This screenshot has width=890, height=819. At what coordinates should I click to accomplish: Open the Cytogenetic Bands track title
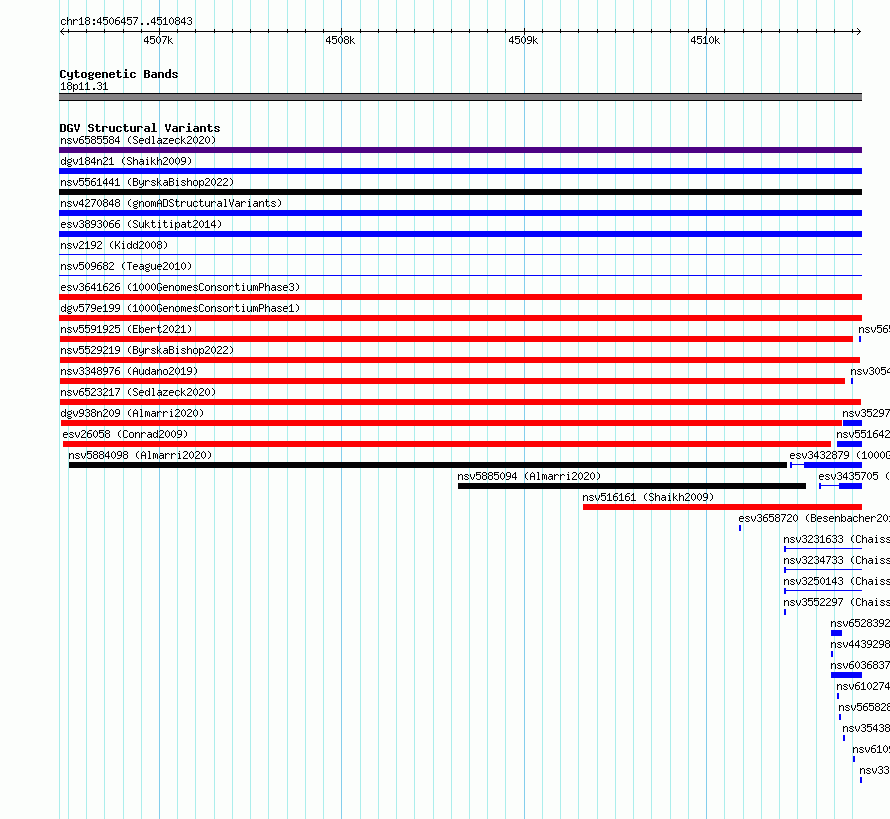click(x=119, y=74)
